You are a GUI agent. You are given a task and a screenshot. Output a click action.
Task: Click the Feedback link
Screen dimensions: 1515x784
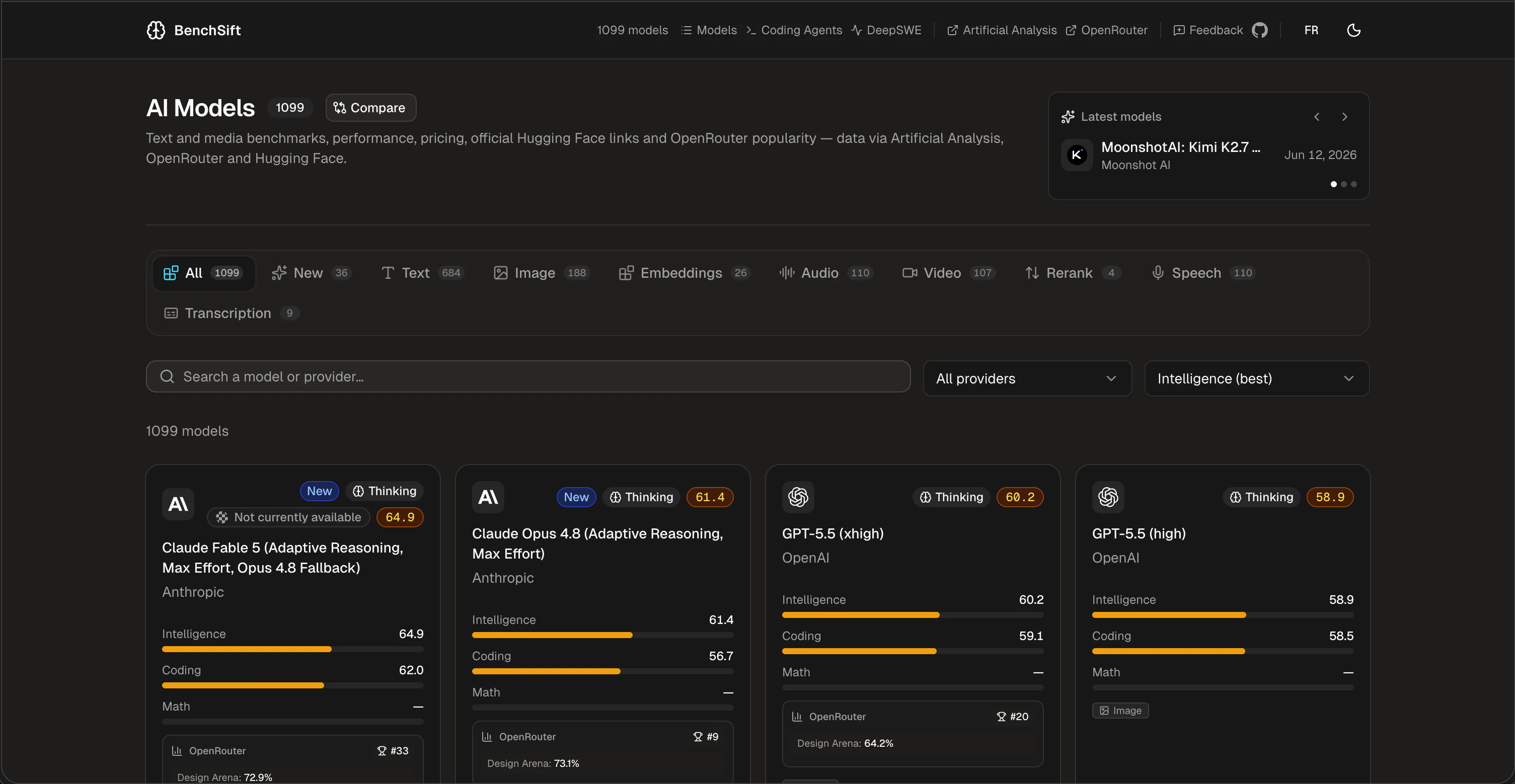point(1208,30)
